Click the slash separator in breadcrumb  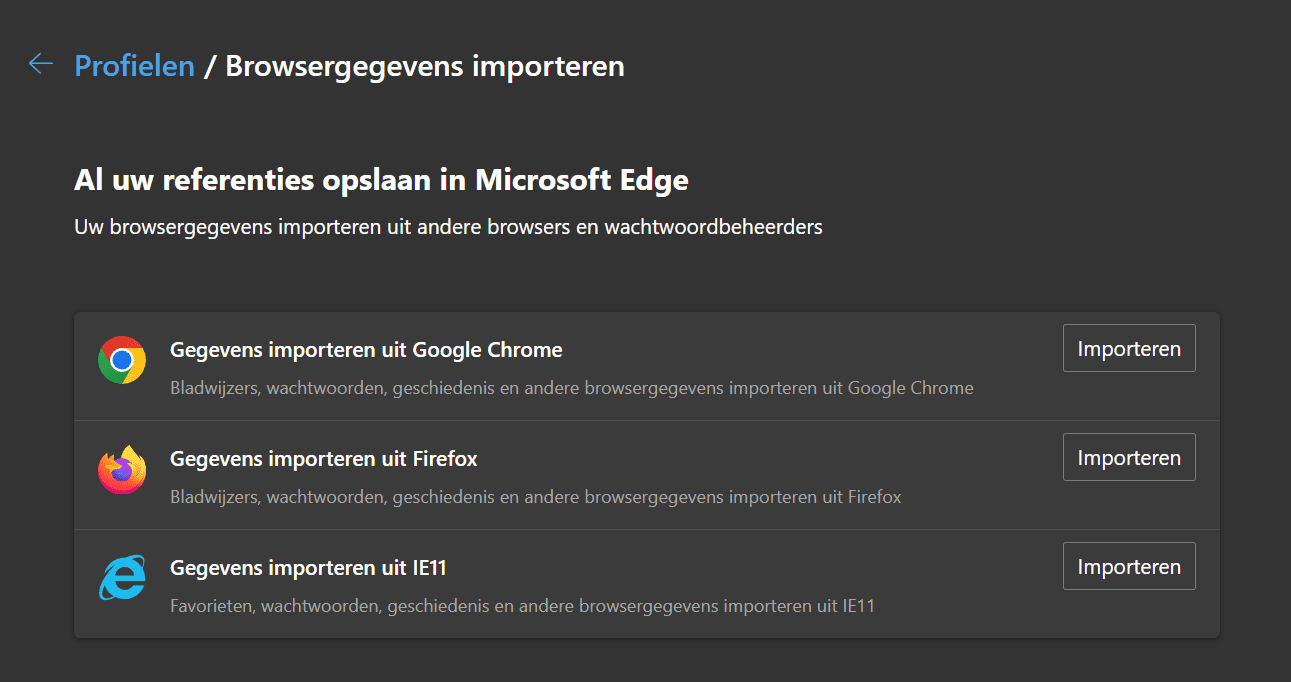coord(210,66)
